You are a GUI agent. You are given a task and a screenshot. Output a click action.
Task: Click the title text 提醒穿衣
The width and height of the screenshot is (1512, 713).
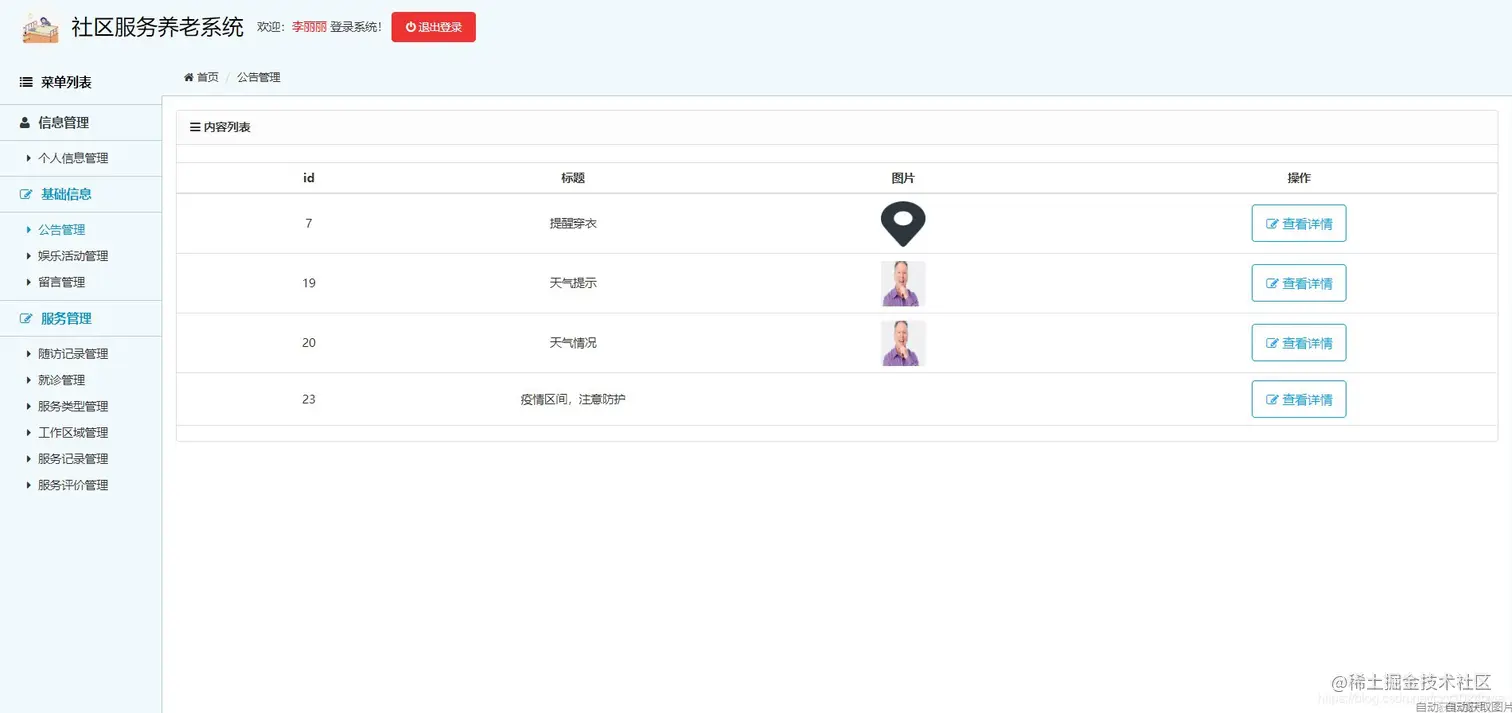(573, 224)
